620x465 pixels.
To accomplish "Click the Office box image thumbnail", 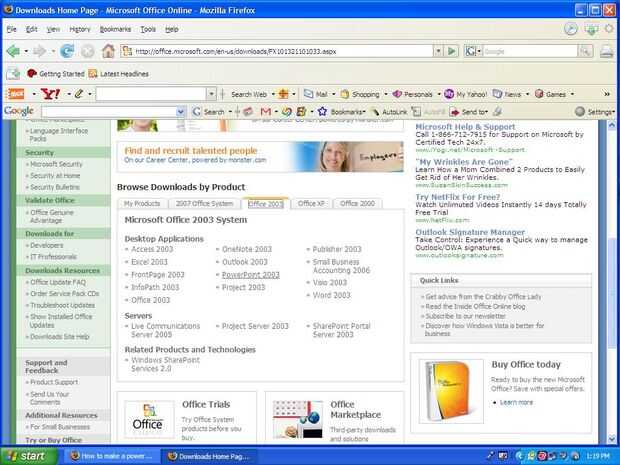I will pos(451,391).
